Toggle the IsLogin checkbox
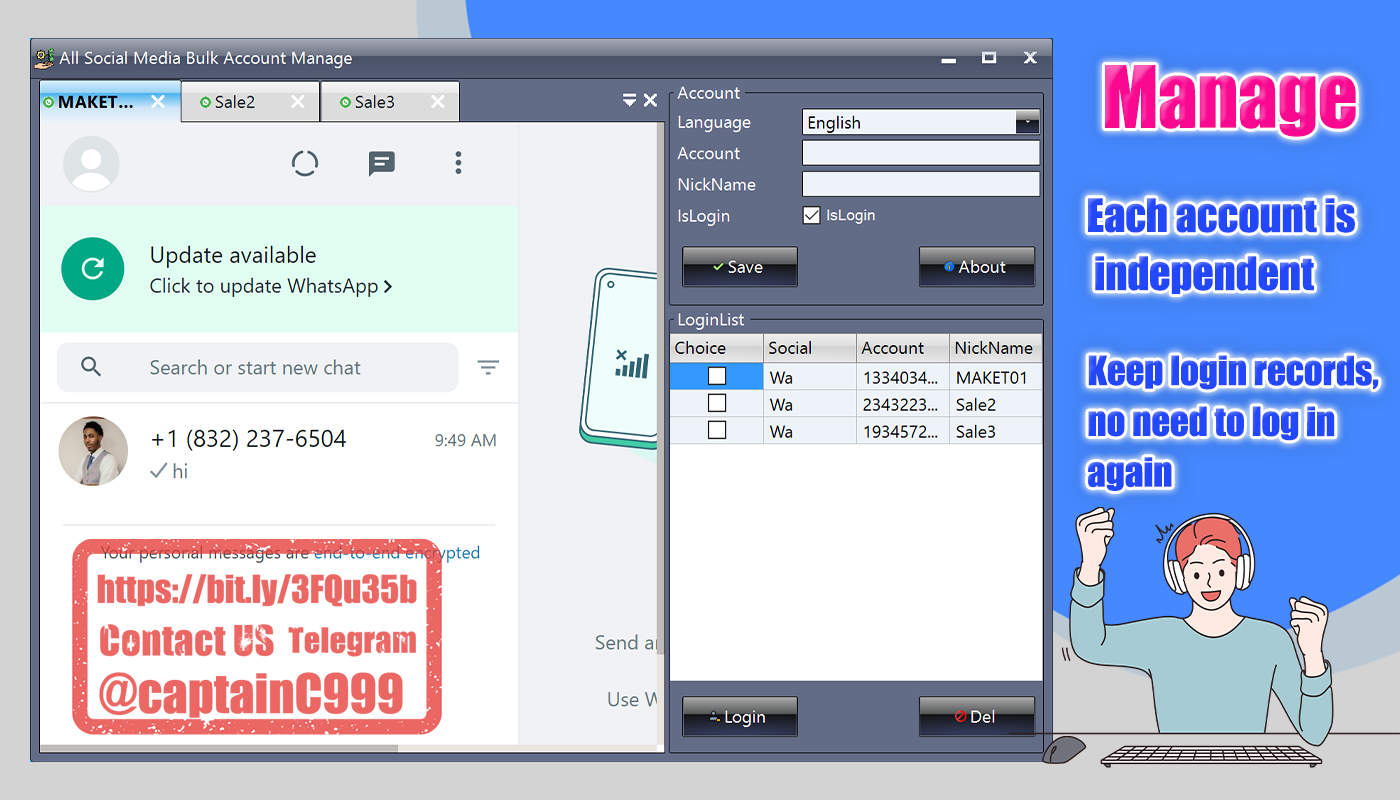Image resolution: width=1400 pixels, height=800 pixels. tap(812, 215)
